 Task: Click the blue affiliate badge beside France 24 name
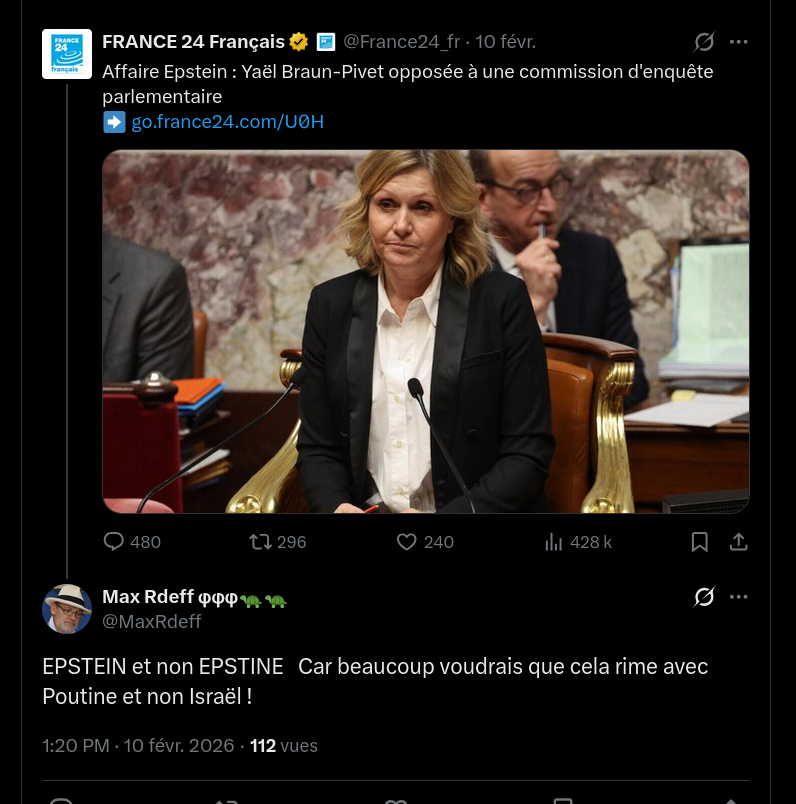coord(325,42)
